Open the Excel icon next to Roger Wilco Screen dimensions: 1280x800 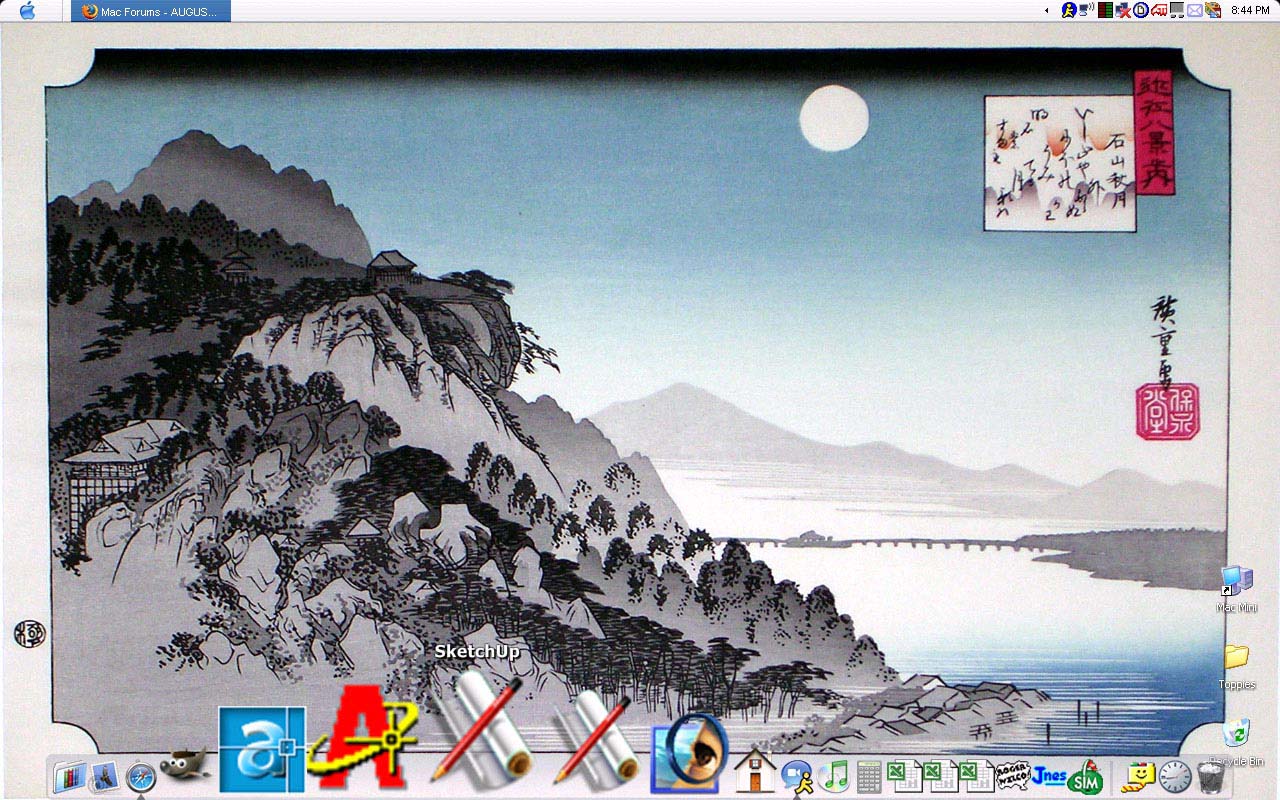coord(975,777)
